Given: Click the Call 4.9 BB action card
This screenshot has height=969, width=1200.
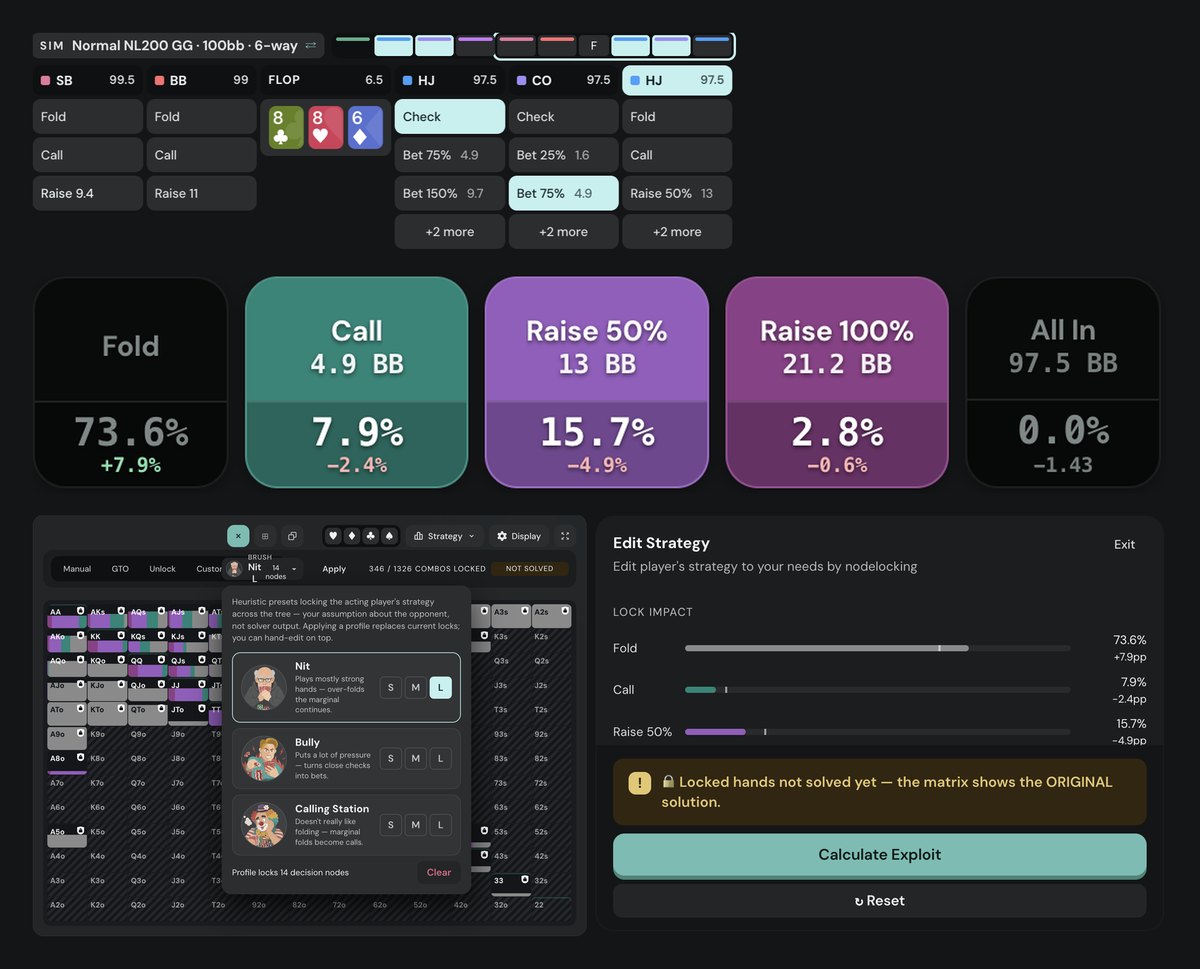Looking at the screenshot, I should point(357,383).
